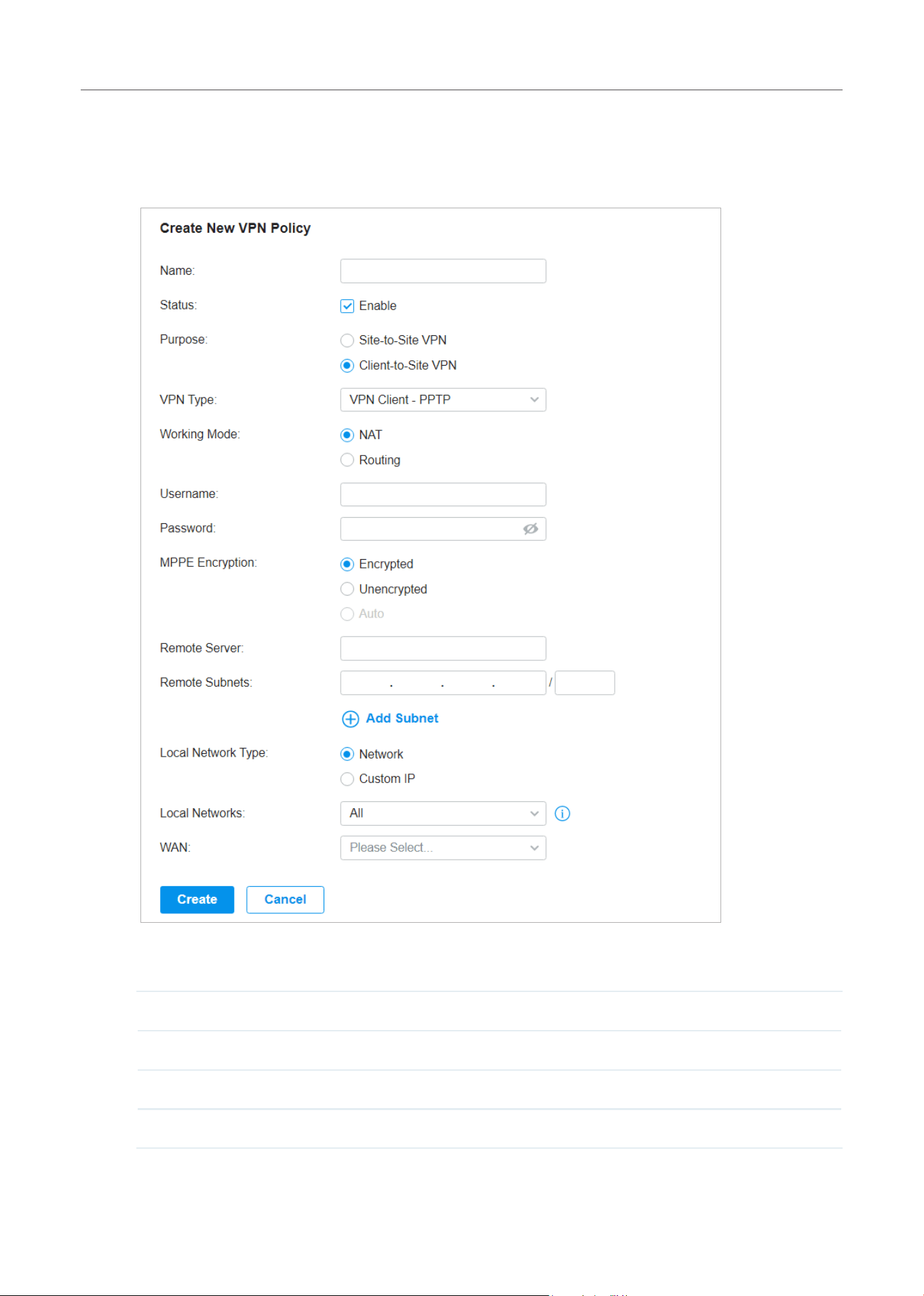This screenshot has width=924, height=1296.
Task: Choose Routing working mode
Action: pos(347,460)
